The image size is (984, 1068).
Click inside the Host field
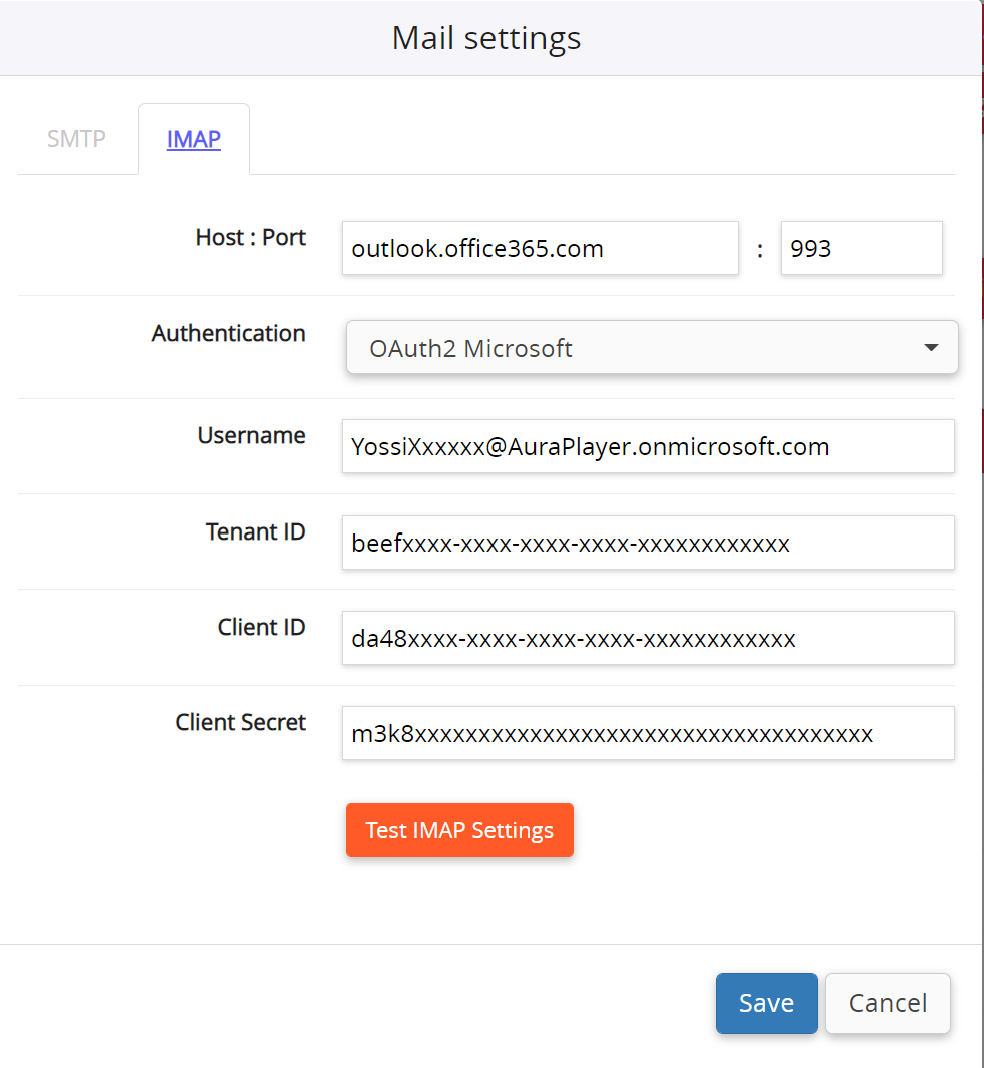(540, 248)
